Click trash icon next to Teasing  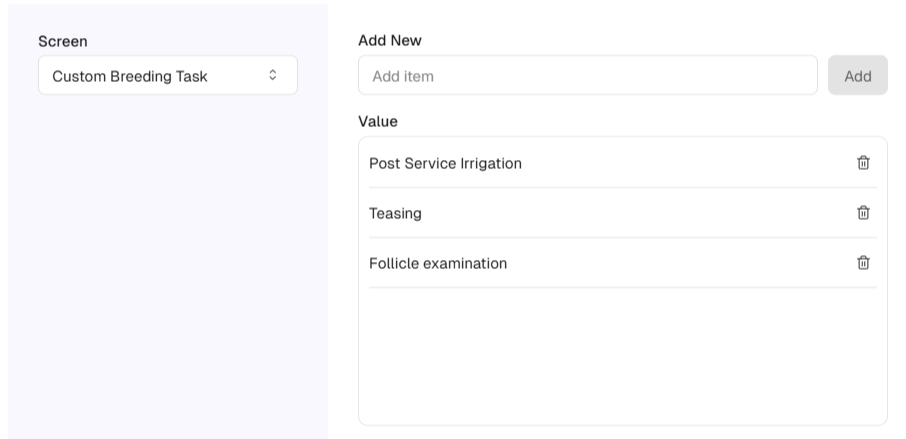(863, 213)
